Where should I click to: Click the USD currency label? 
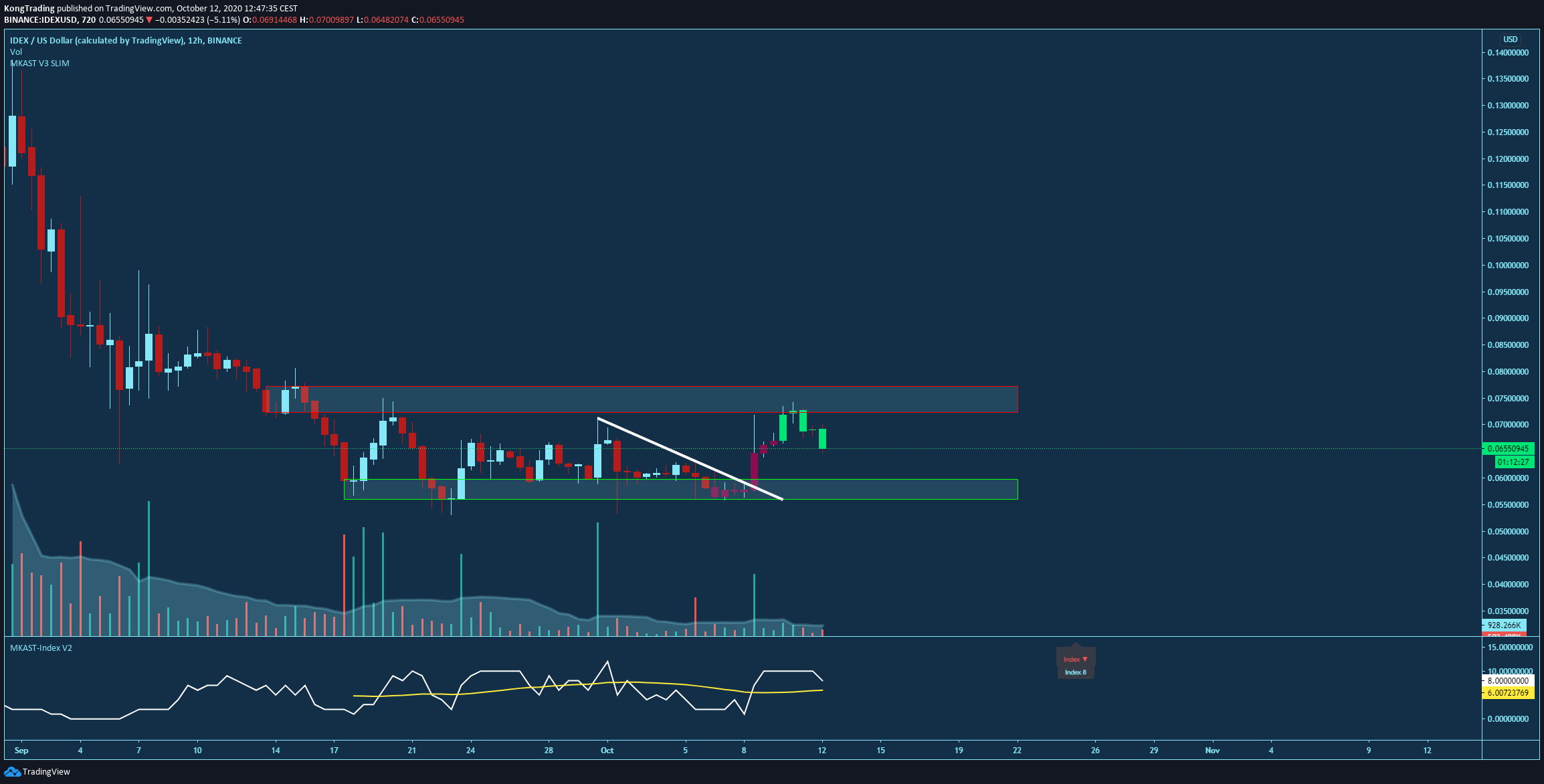pyautogui.click(x=1511, y=39)
